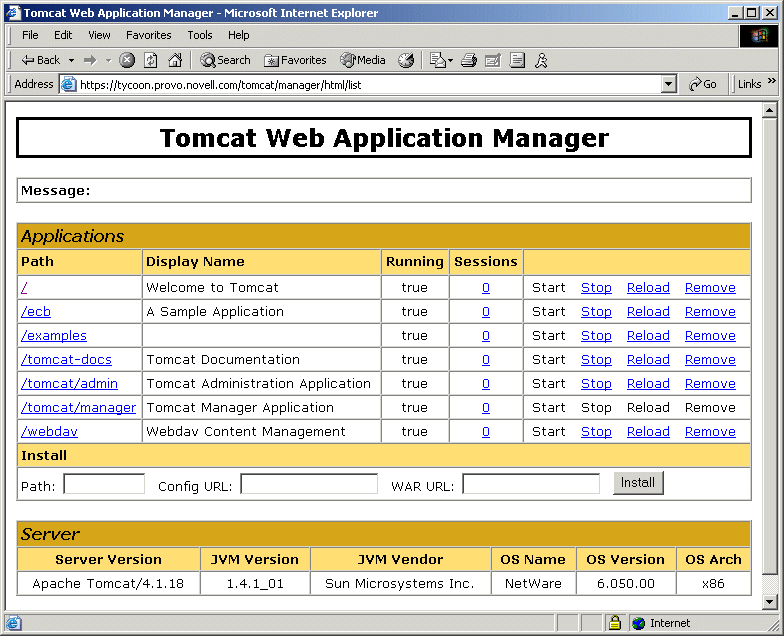Stop the /webdav application
784x636 pixels.
click(596, 432)
